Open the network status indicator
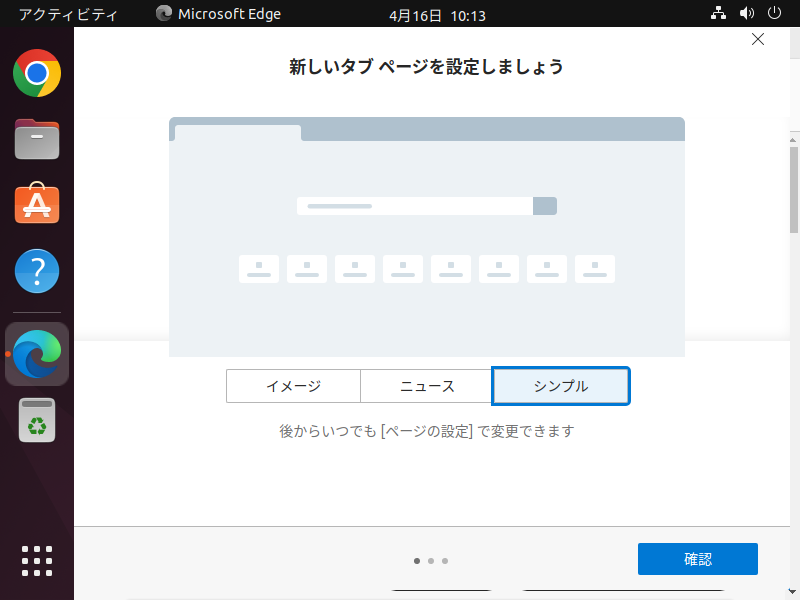Image resolution: width=800 pixels, height=600 pixels. pyautogui.click(x=718, y=13)
